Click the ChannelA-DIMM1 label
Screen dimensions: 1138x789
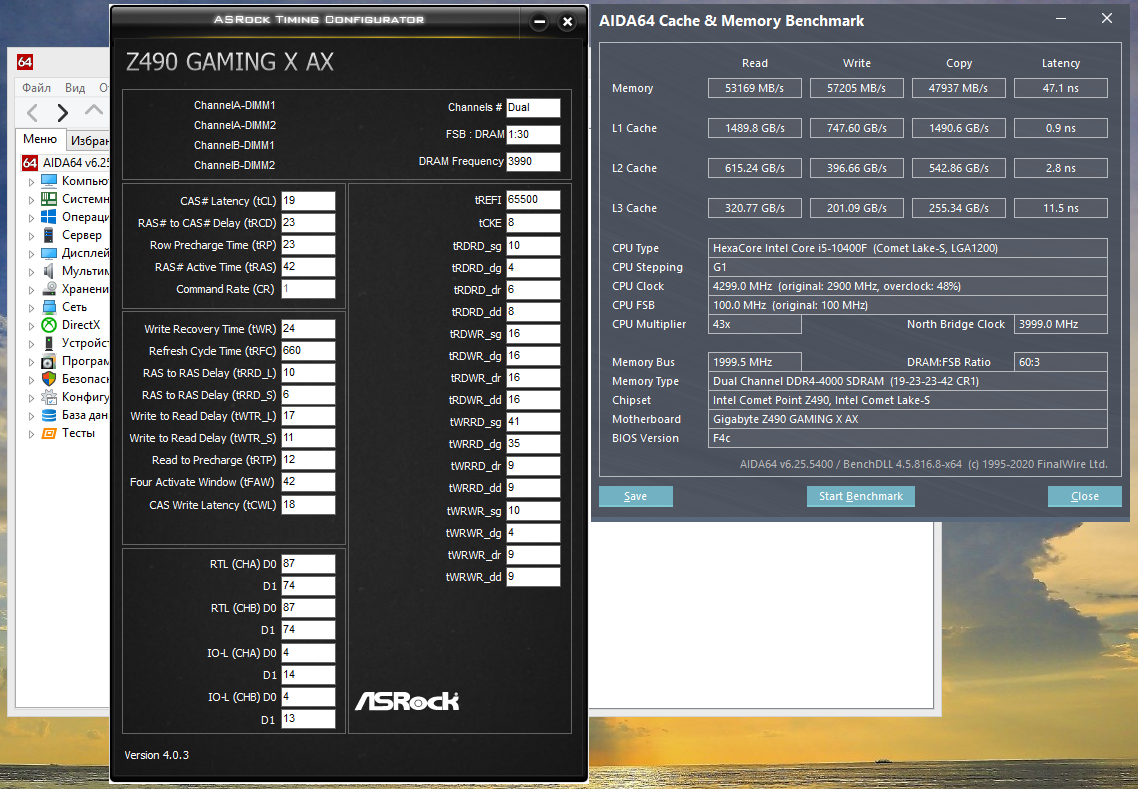(234, 105)
